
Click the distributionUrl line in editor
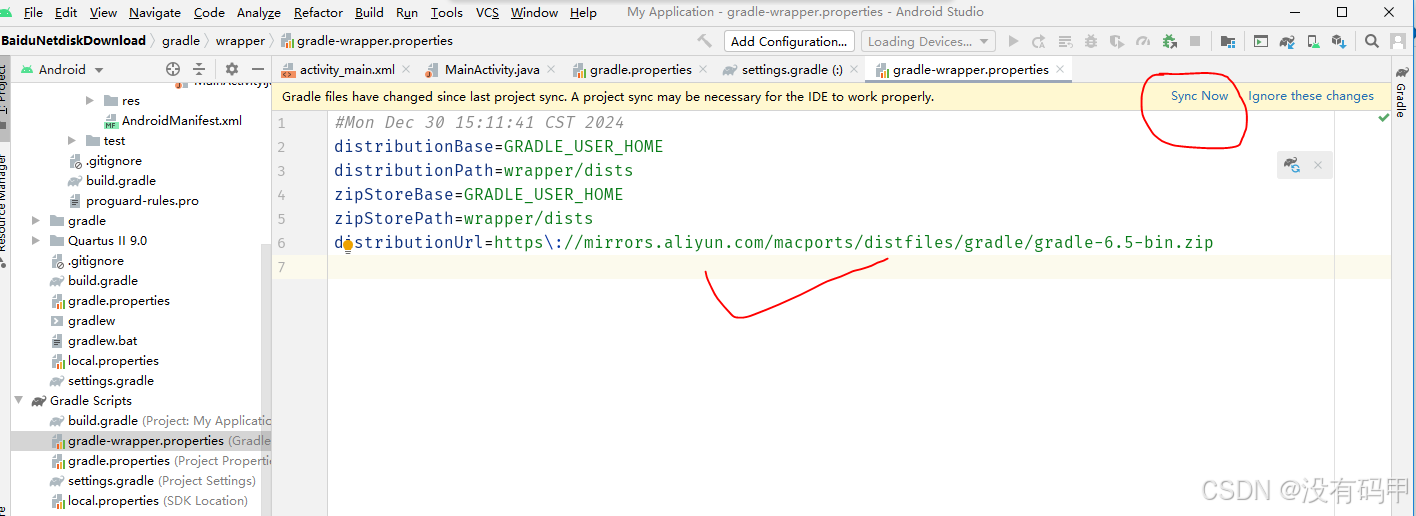[774, 243]
